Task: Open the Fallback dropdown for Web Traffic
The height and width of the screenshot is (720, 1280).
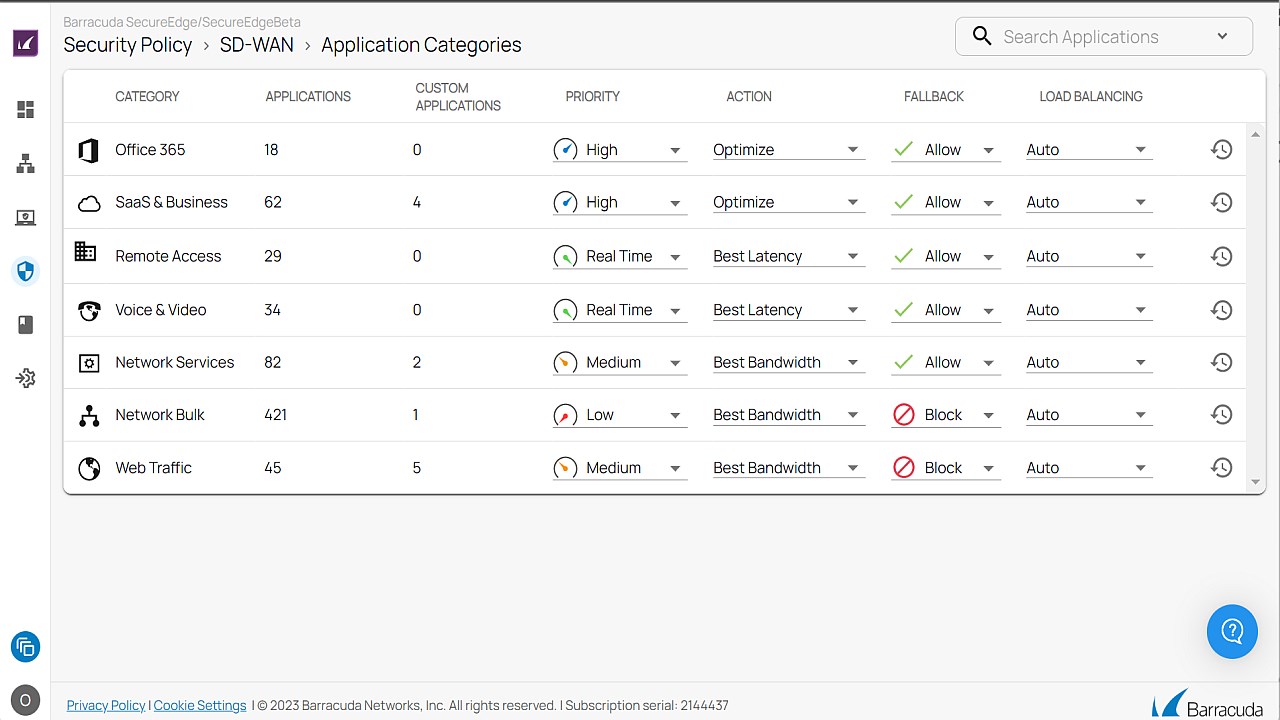Action: pyautogui.click(x=946, y=468)
